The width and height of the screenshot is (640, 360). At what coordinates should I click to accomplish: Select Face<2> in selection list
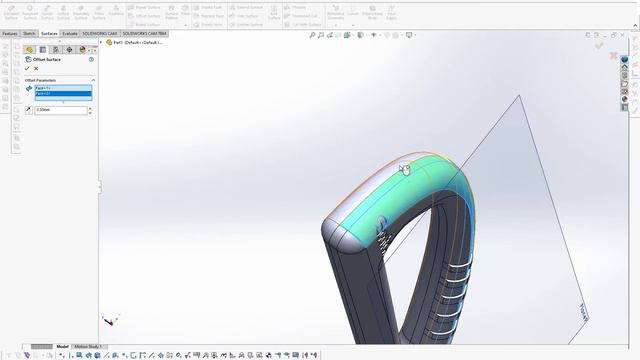pos(63,93)
